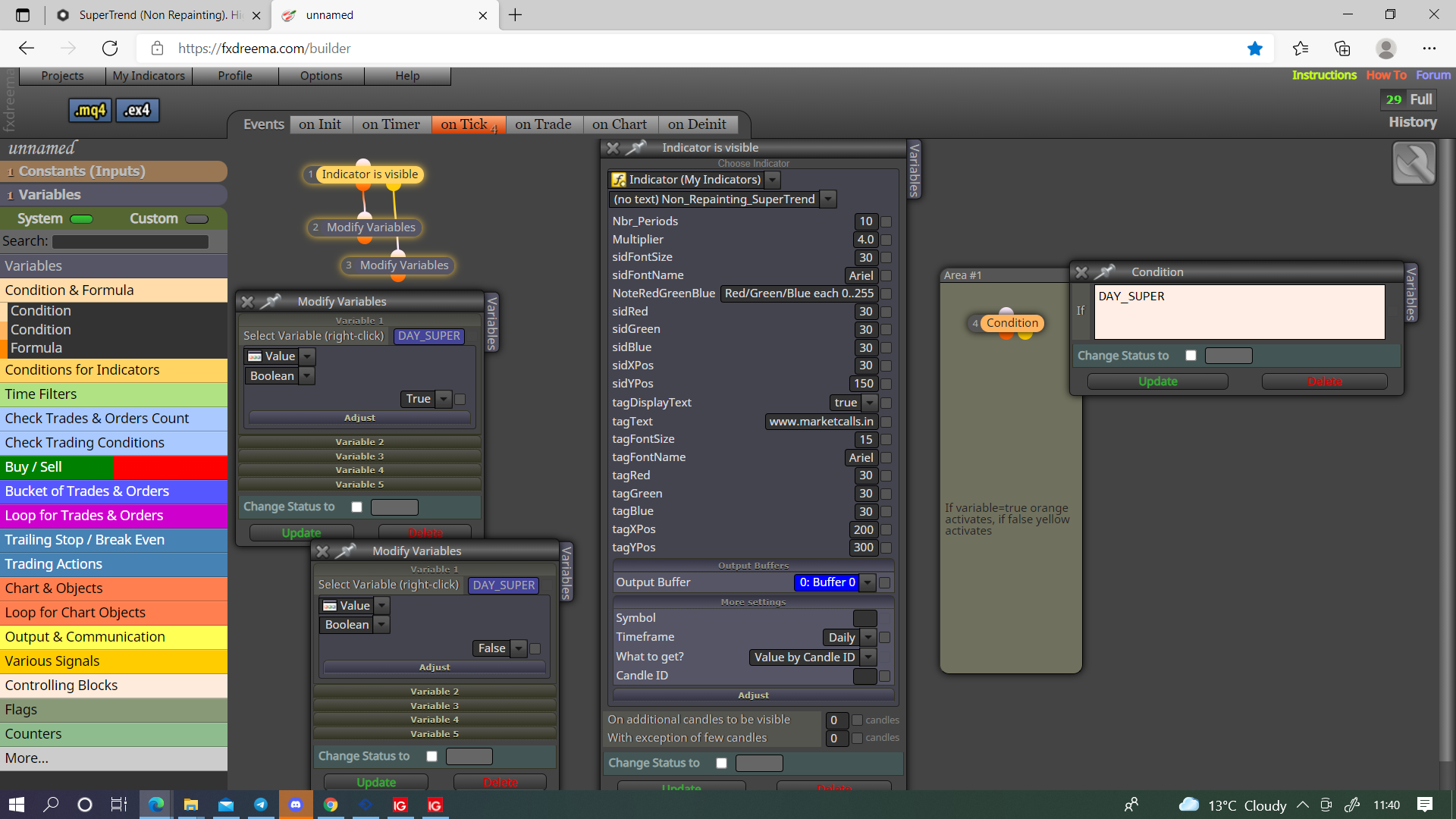Close the Indicator is visible panel
This screenshot has width=1456, height=819.
[613, 148]
